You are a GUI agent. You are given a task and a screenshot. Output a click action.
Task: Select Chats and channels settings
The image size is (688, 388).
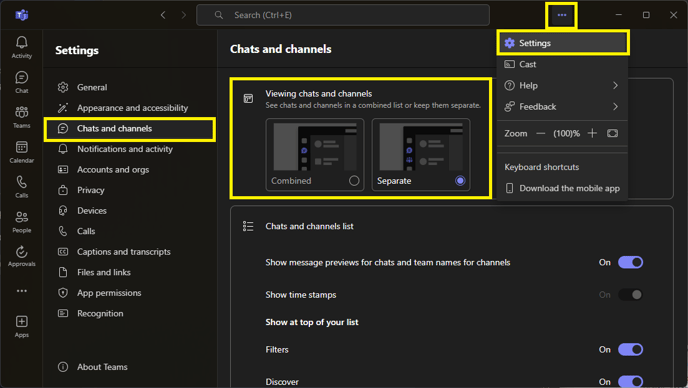[129, 129]
